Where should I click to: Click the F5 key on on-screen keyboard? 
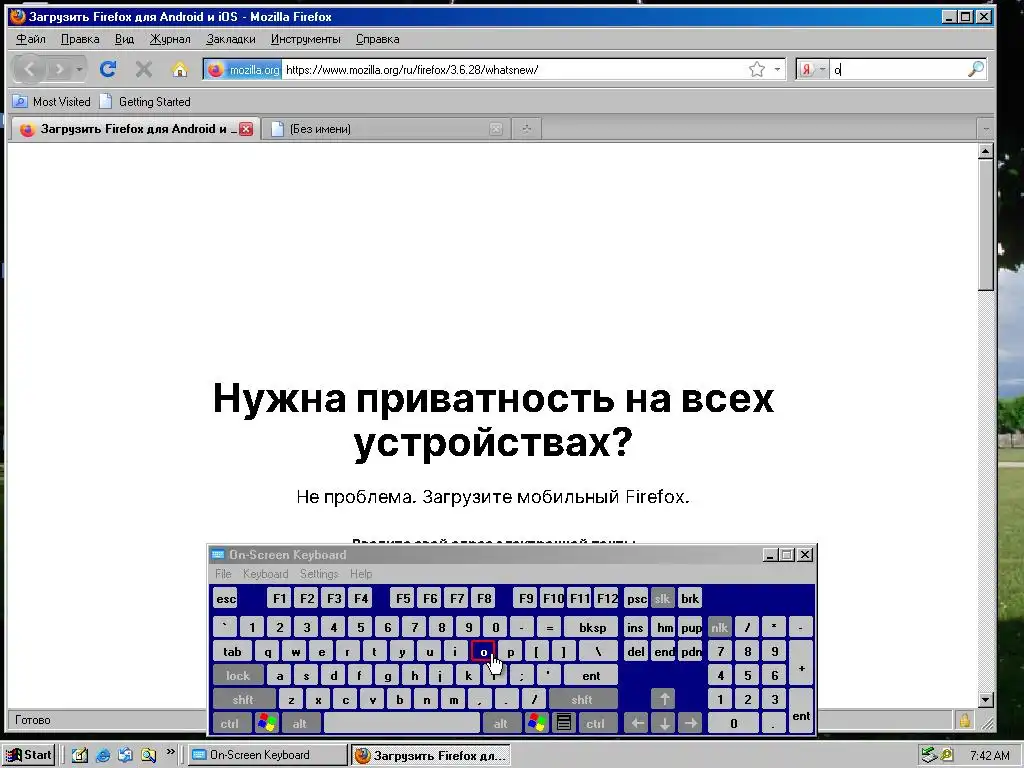(x=403, y=599)
